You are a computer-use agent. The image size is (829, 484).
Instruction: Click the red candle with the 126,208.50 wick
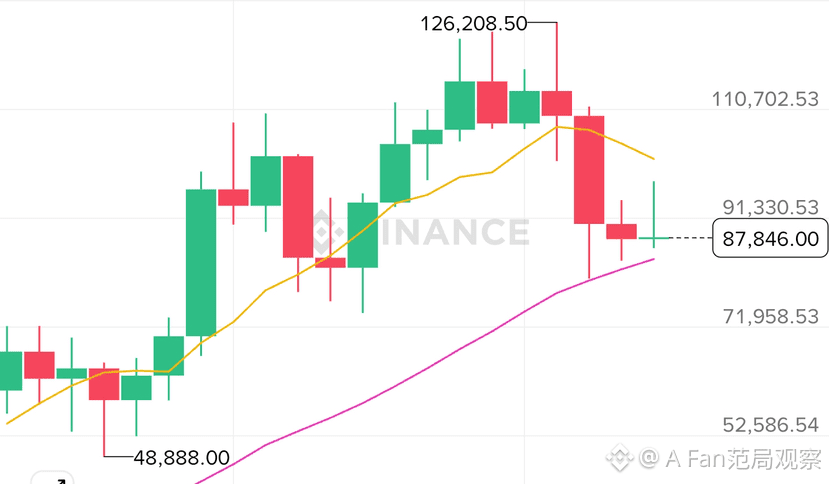[x=556, y=103]
